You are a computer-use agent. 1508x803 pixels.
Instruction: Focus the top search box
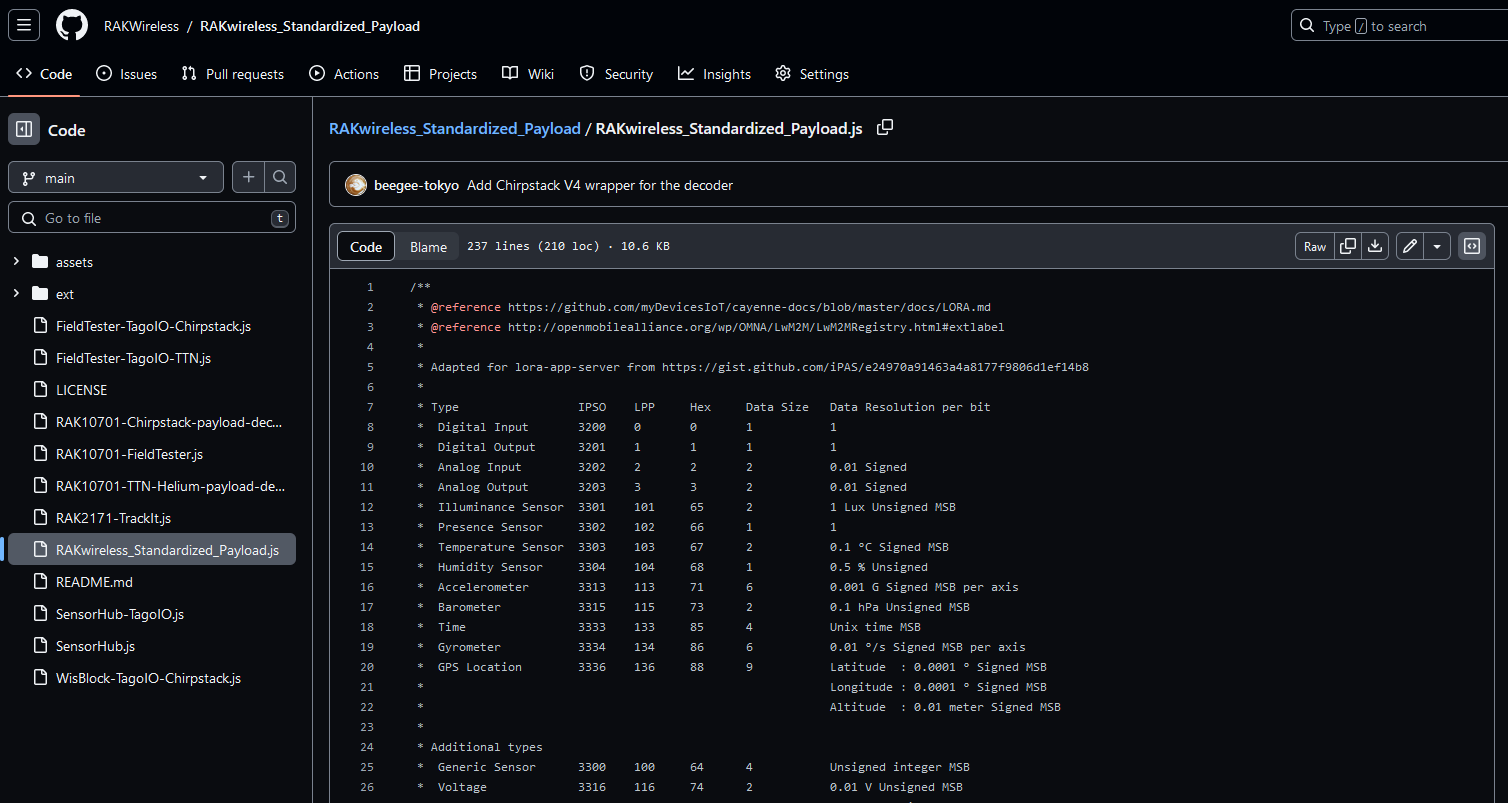coord(1399,26)
